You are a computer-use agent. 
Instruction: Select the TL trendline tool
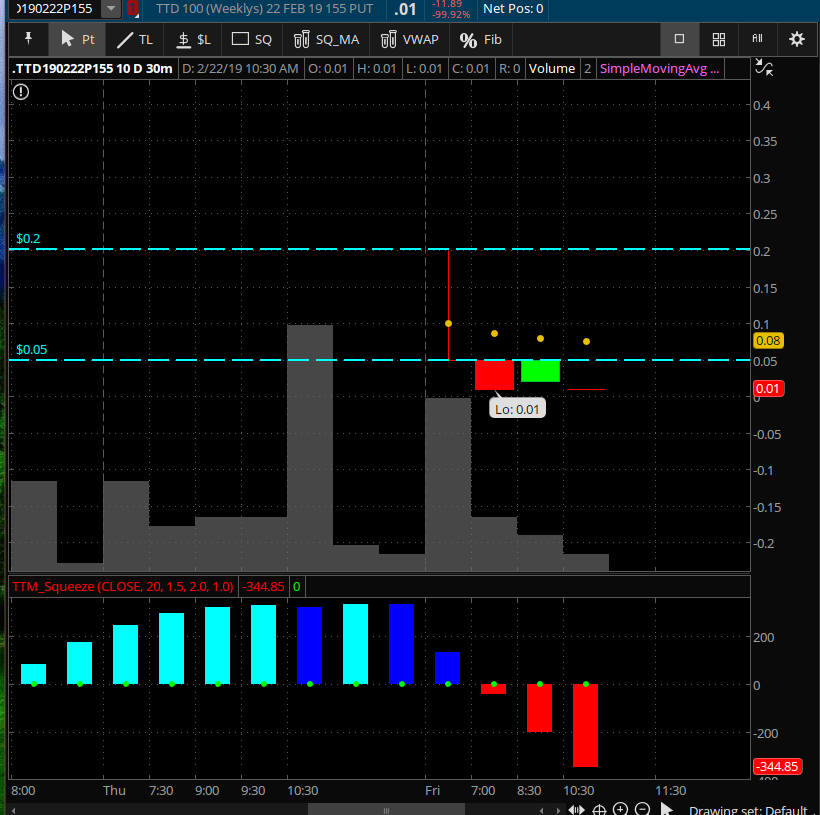(x=135, y=40)
